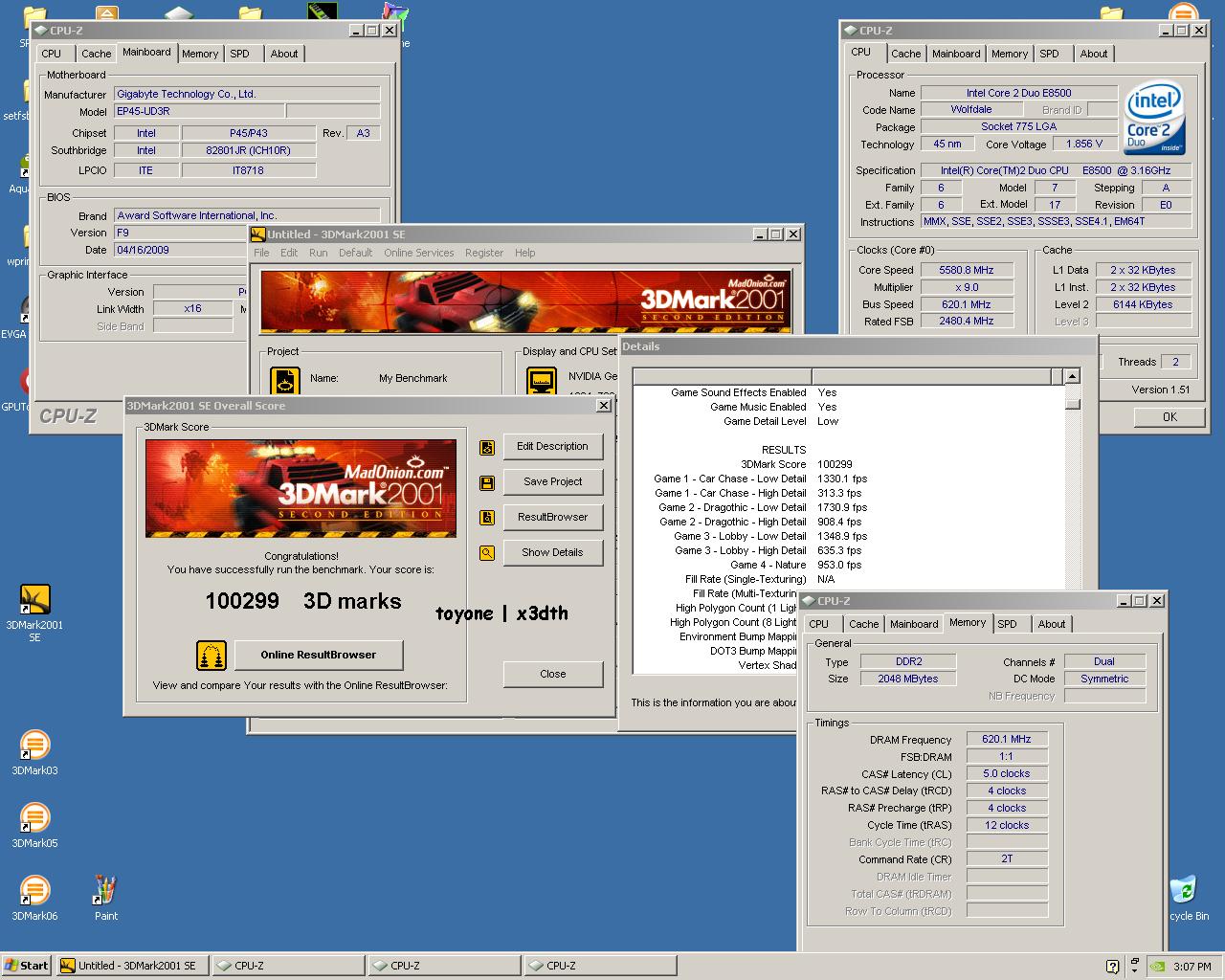Screen dimensions: 1225x980
Task: Click the 3DMark Score 100299 in Details
Action: click(835, 464)
